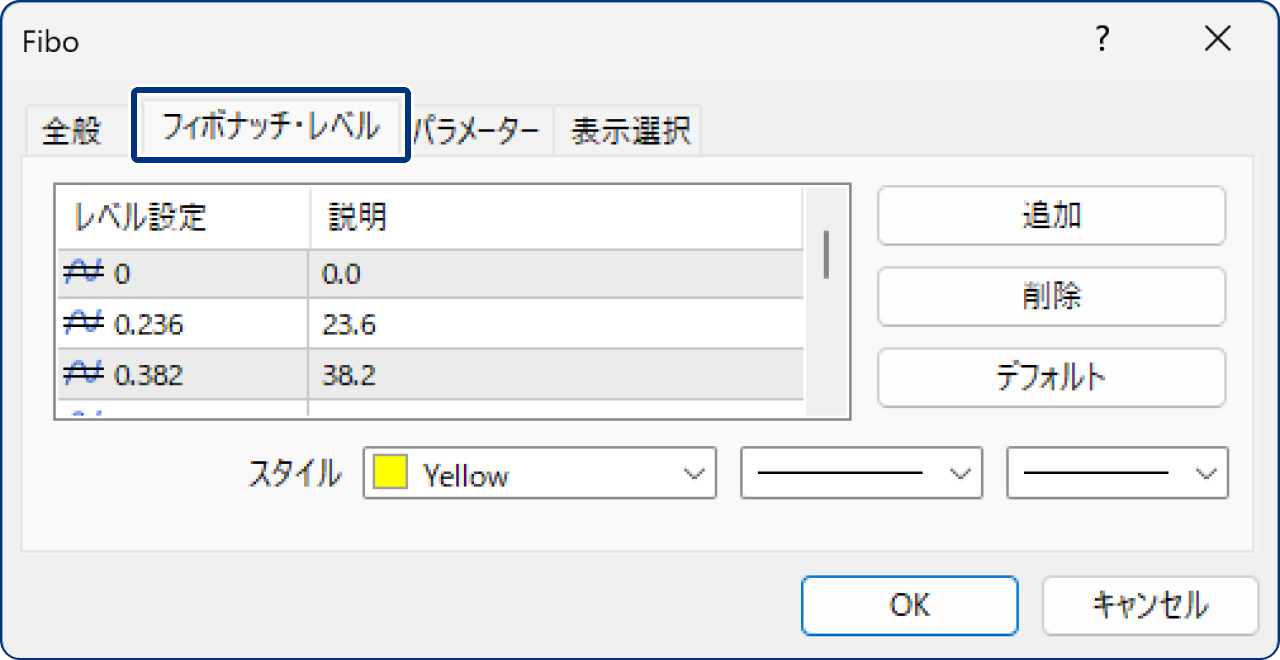
Task: Confirm settings with the OK button
Action: point(909,605)
